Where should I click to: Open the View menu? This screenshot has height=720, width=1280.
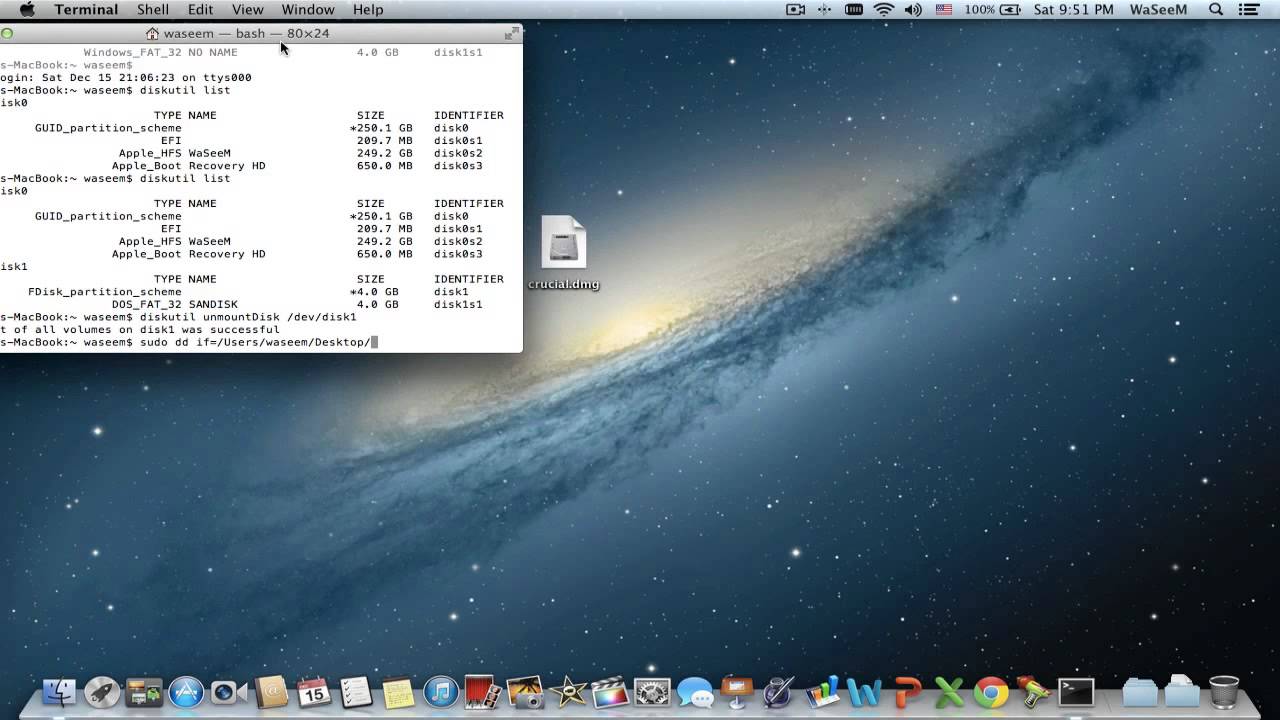point(248,9)
